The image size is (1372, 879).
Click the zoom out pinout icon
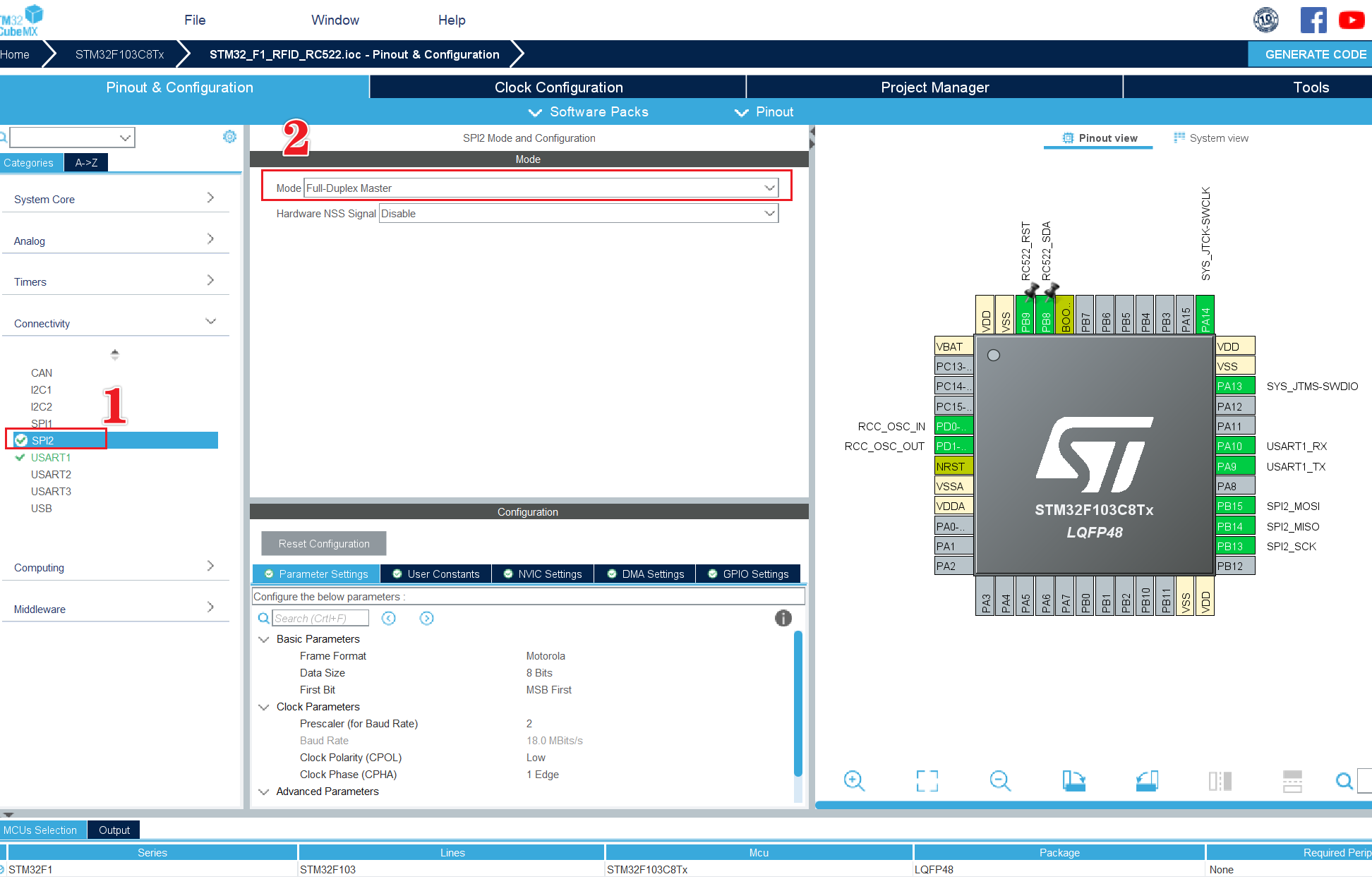[1000, 780]
